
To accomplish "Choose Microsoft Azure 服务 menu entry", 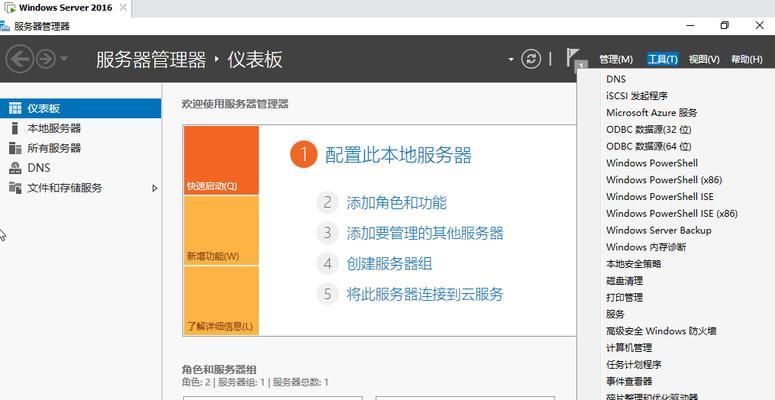I will click(651, 112).
